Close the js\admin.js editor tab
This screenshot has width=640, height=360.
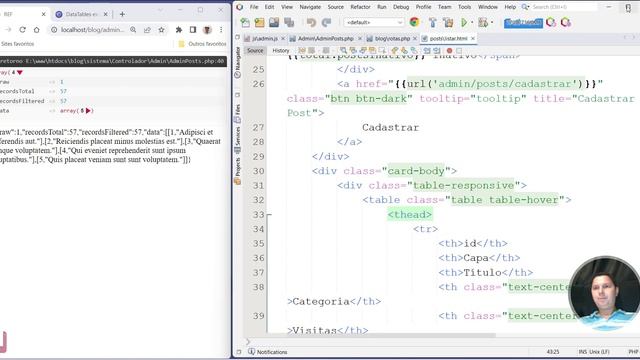tap(283, 38)
